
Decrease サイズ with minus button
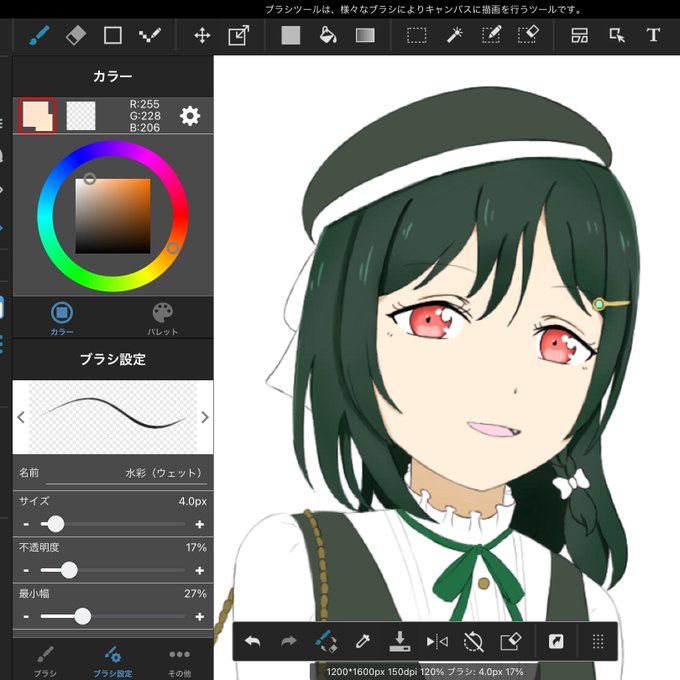point(26,524)
